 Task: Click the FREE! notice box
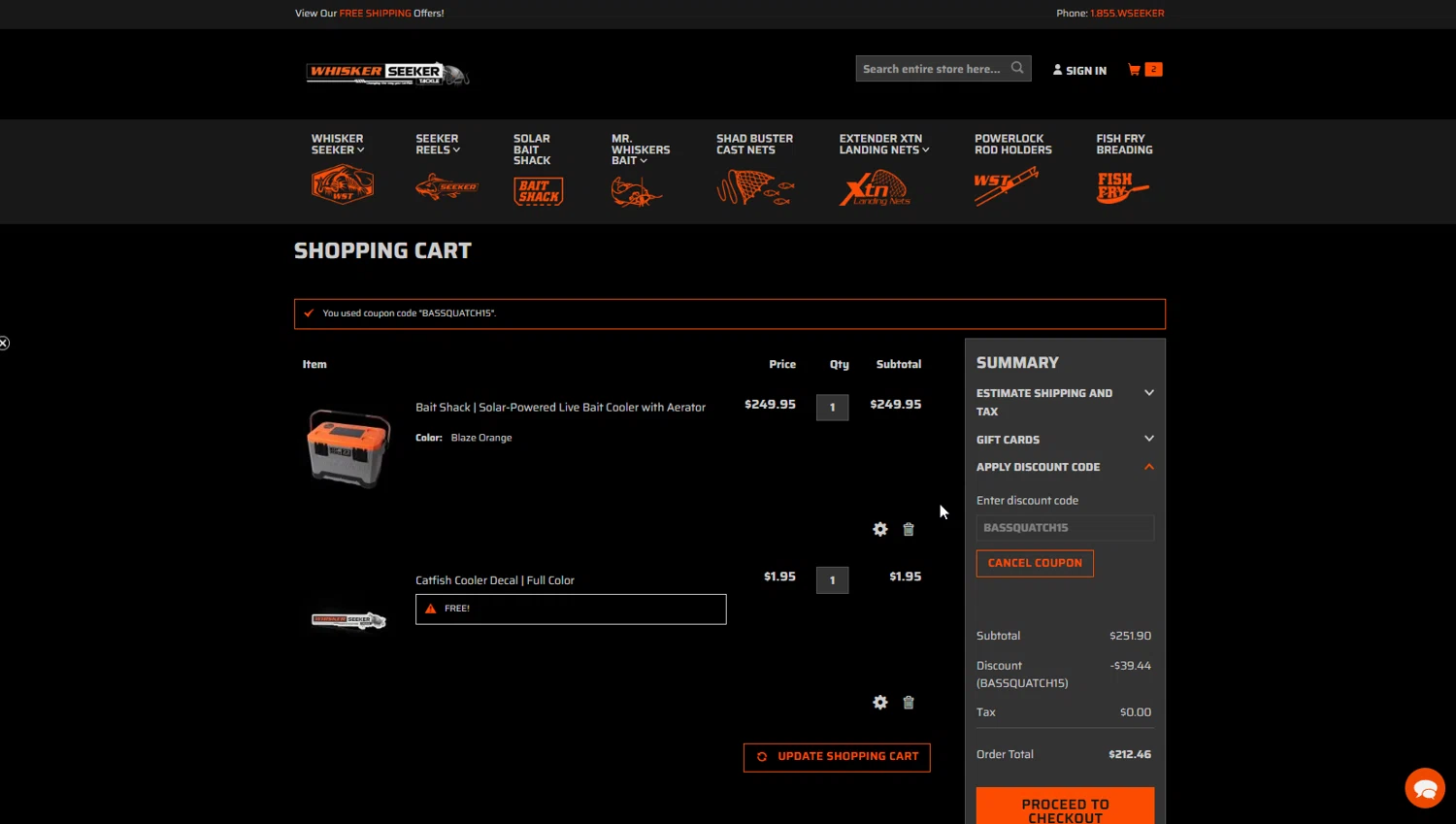coord(571,610)
